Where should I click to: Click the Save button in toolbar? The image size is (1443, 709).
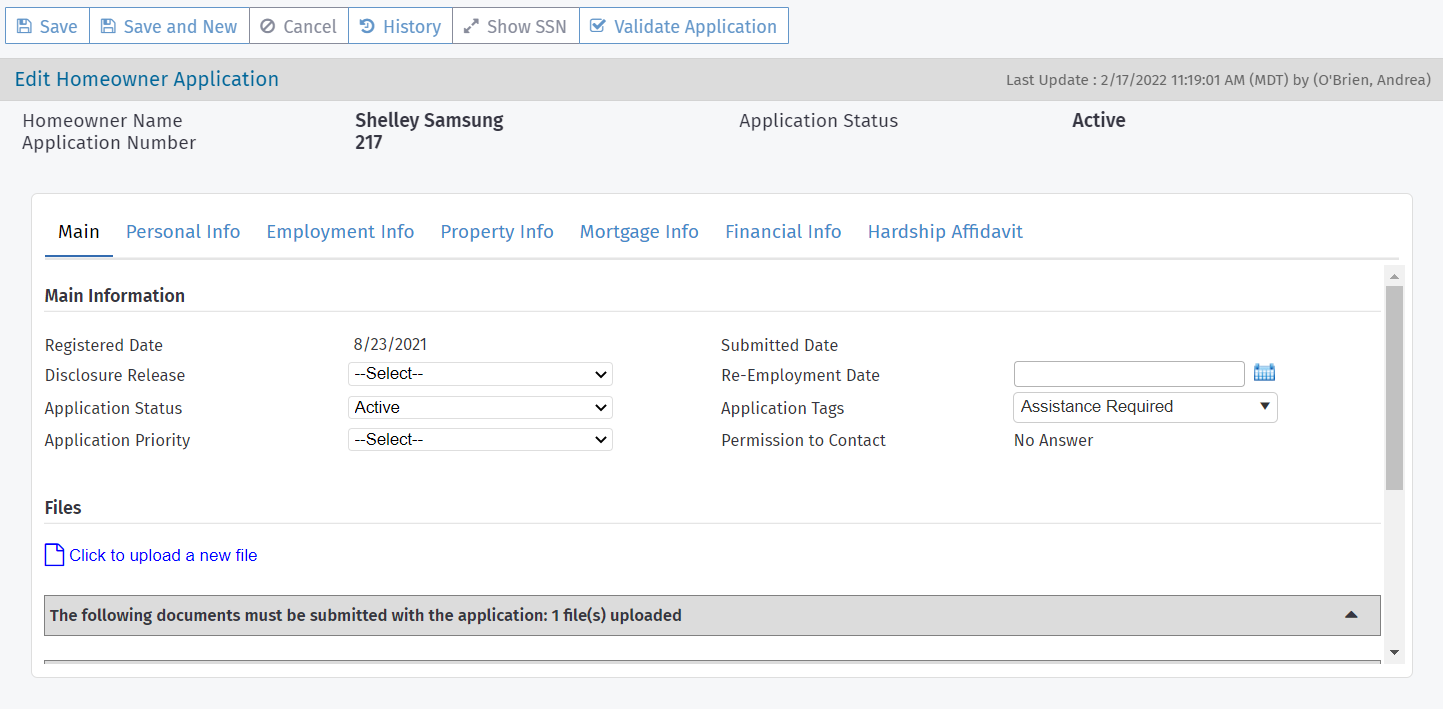coord(47,26)
